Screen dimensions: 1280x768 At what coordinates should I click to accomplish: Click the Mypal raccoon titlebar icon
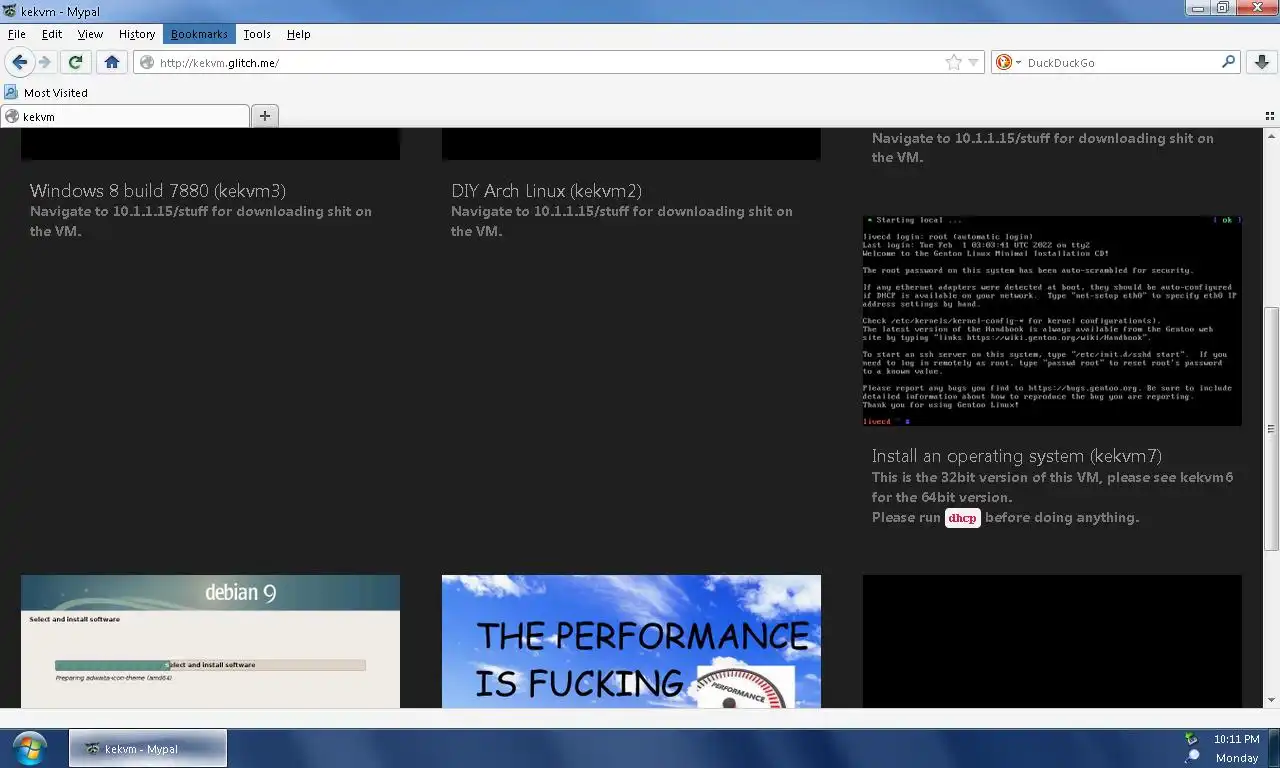[x=10, y=11]
